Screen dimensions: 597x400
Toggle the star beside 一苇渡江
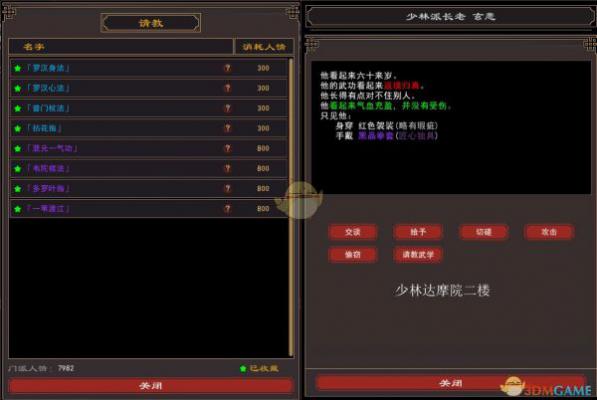coord(18,209)
